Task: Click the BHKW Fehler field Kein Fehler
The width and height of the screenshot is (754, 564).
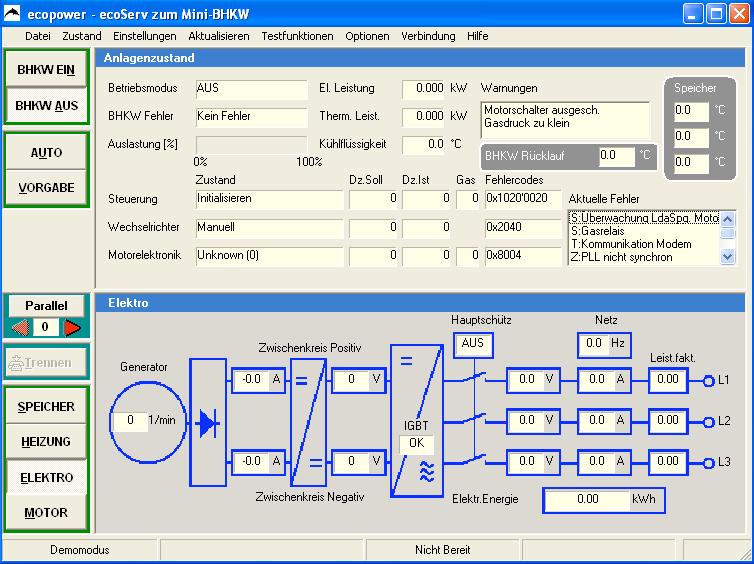Action: [x=251, y=117]
